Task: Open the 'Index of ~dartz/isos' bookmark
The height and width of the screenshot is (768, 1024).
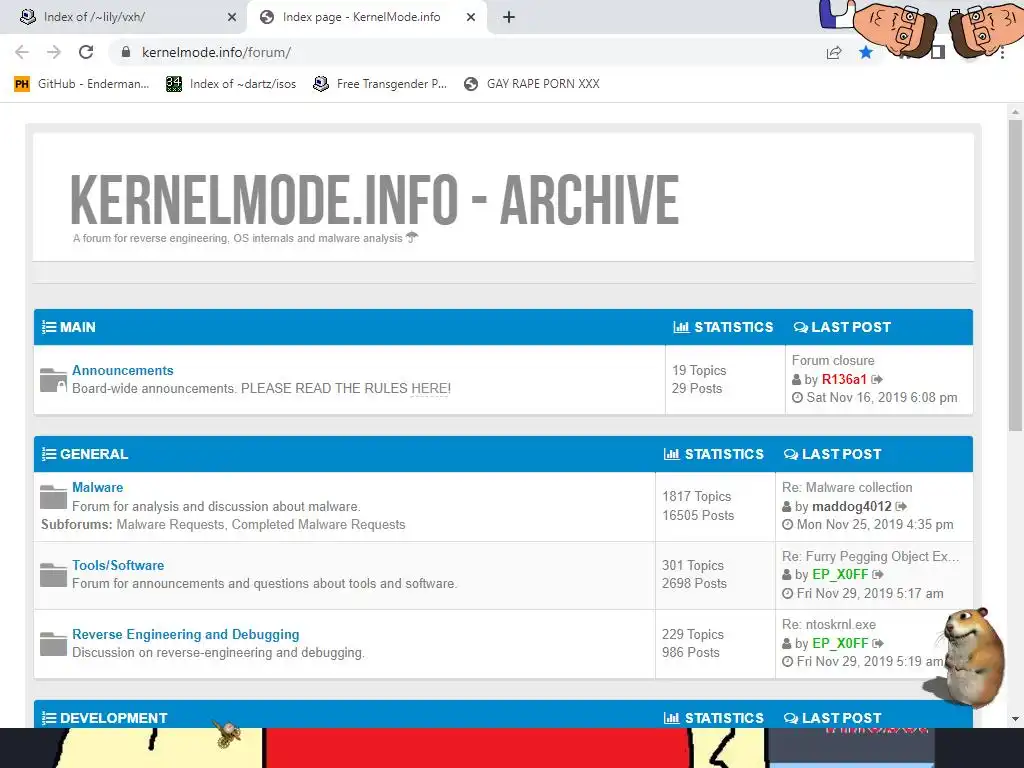Action: click(x=231, y=84)
